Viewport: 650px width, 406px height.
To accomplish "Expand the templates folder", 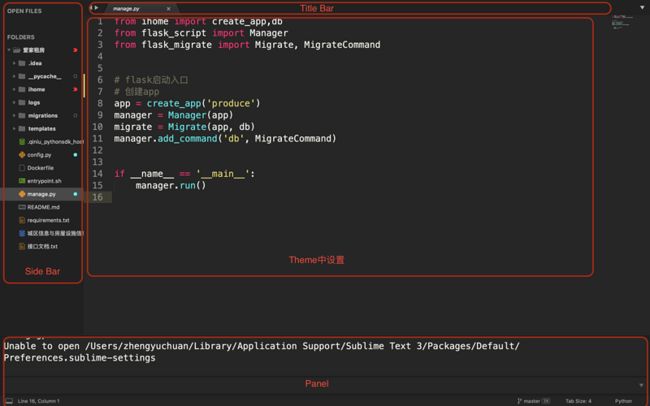I will pyautogui.click(x=14, y=129).
